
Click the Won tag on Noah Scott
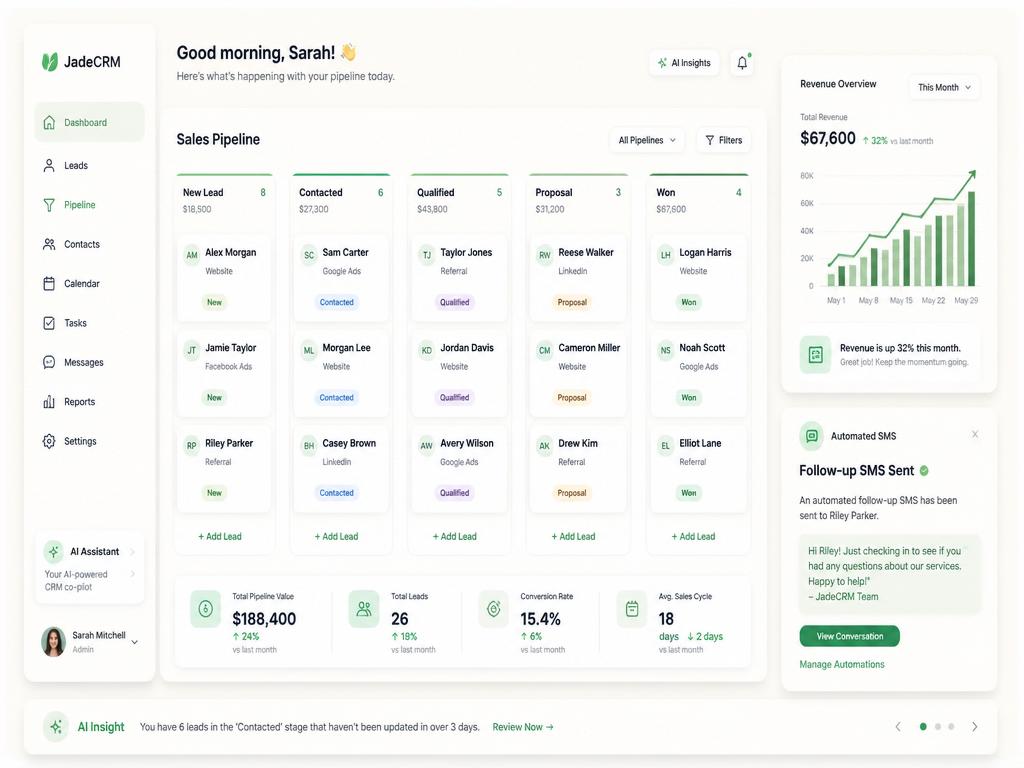689,398
